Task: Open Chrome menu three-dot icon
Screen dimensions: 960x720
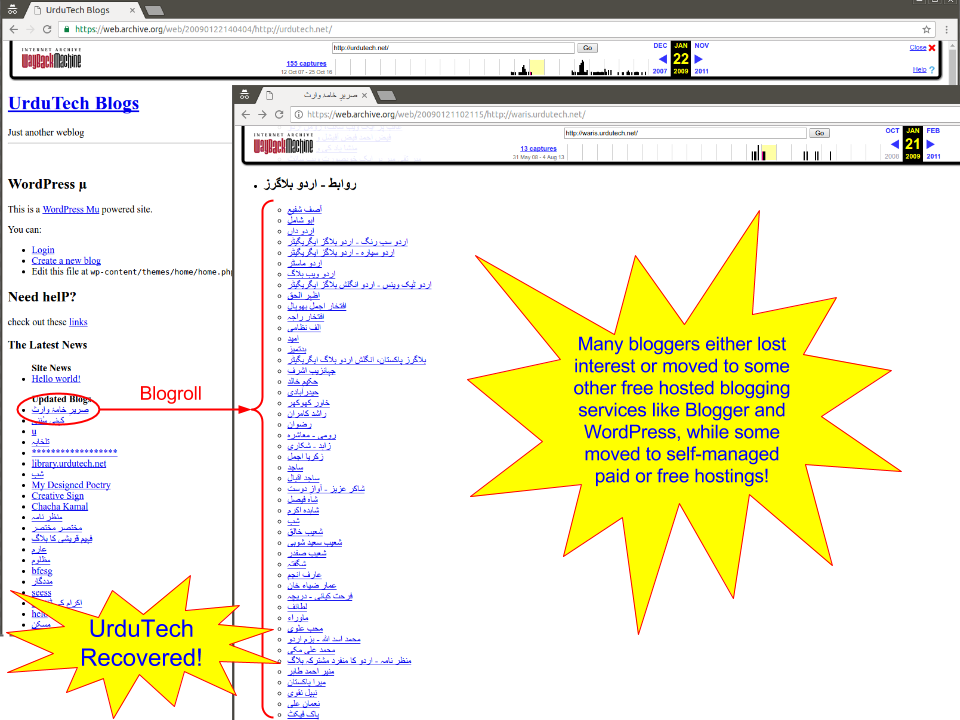Action: pyautogui.click(x=947, y=29)
